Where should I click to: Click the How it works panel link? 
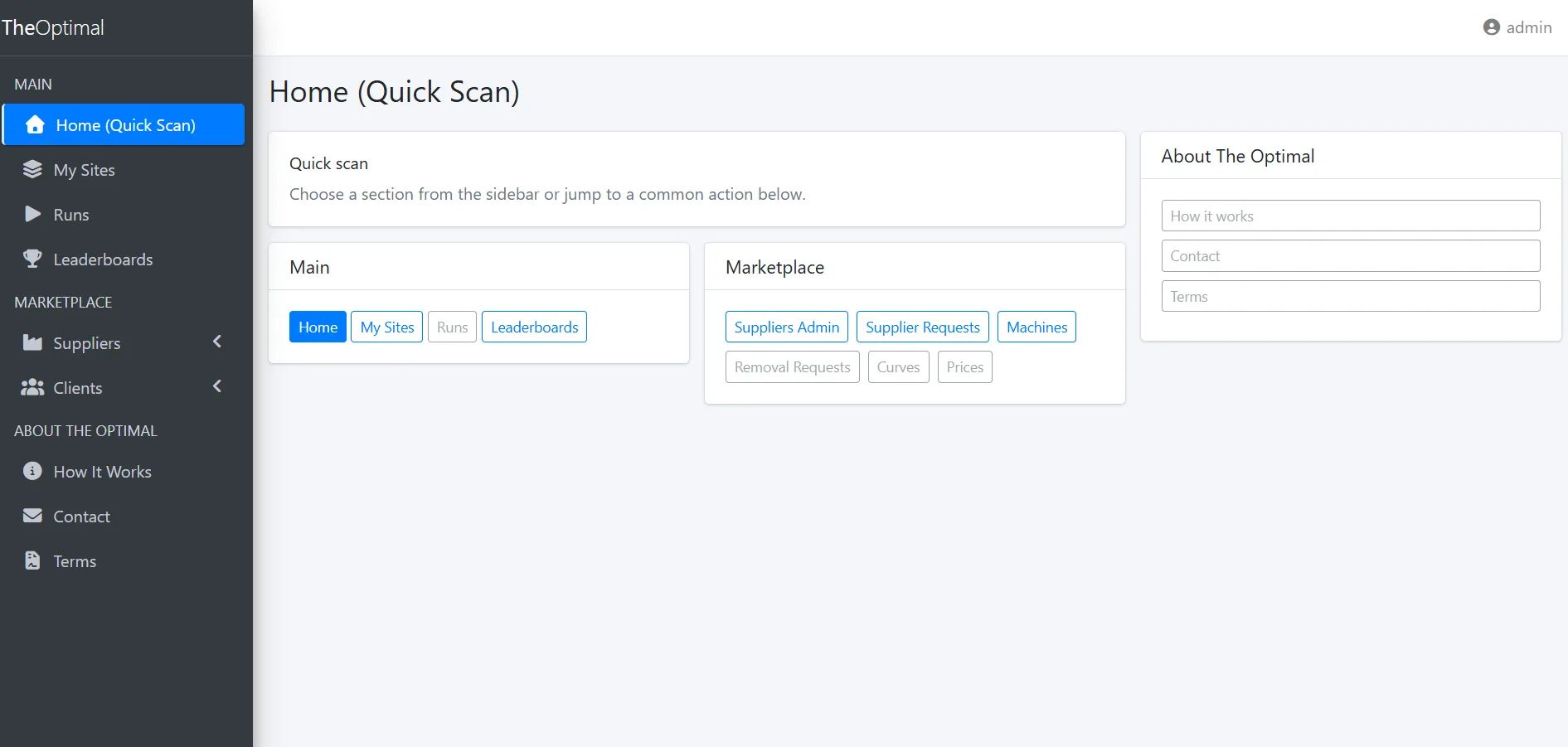click(1350, 216)
